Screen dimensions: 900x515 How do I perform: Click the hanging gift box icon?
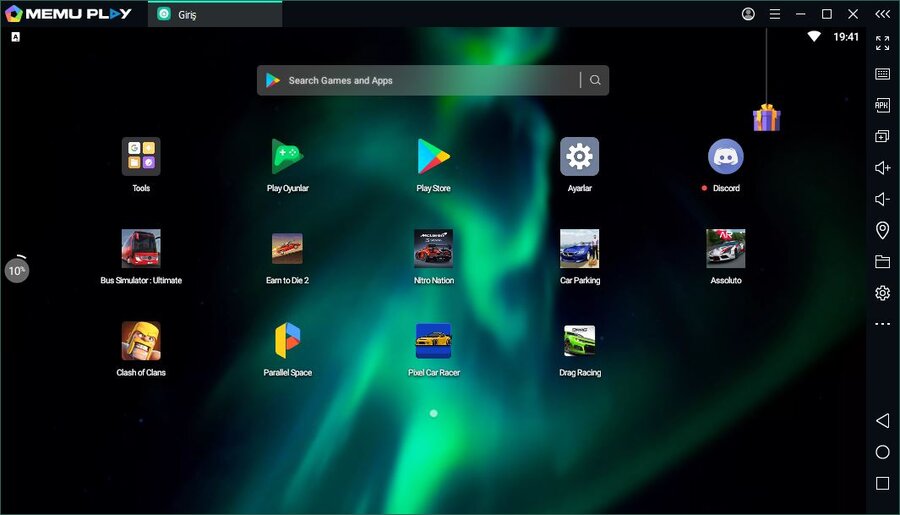coord(766,117)
